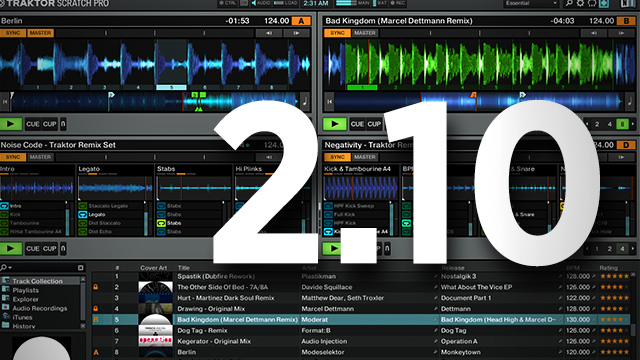Click the Deck B skip-to-start icon
The image size is (640, 360).
click(x=329, y=102)
